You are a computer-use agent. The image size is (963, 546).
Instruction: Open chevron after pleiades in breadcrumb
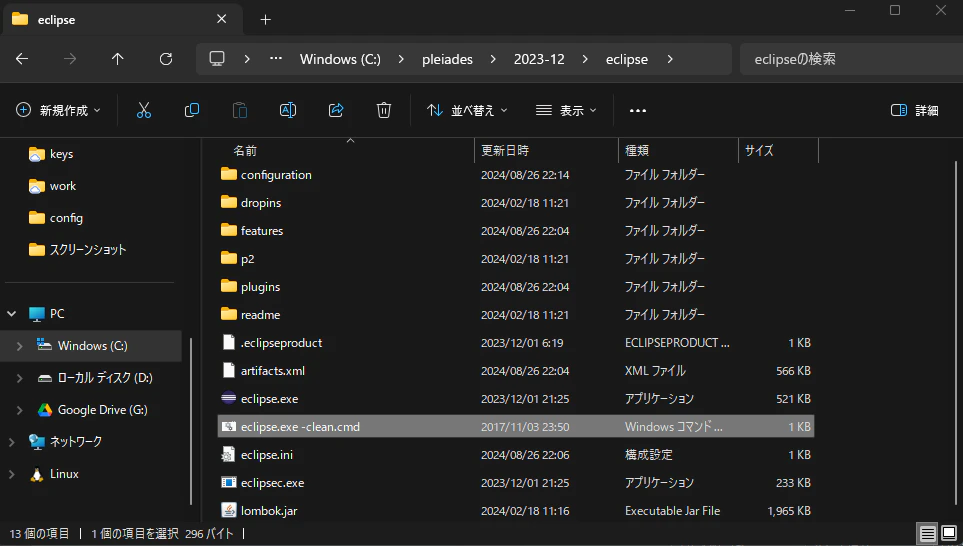click(x=493, y=59)
